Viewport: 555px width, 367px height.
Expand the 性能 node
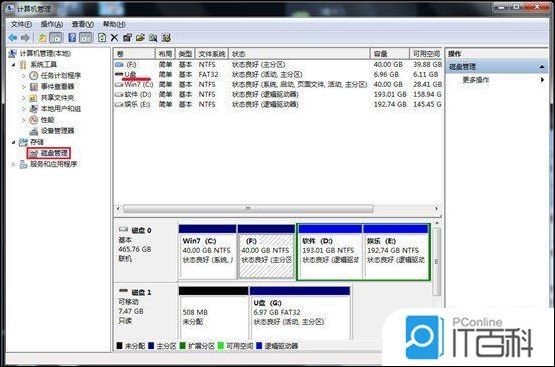(x=24, y=120)
